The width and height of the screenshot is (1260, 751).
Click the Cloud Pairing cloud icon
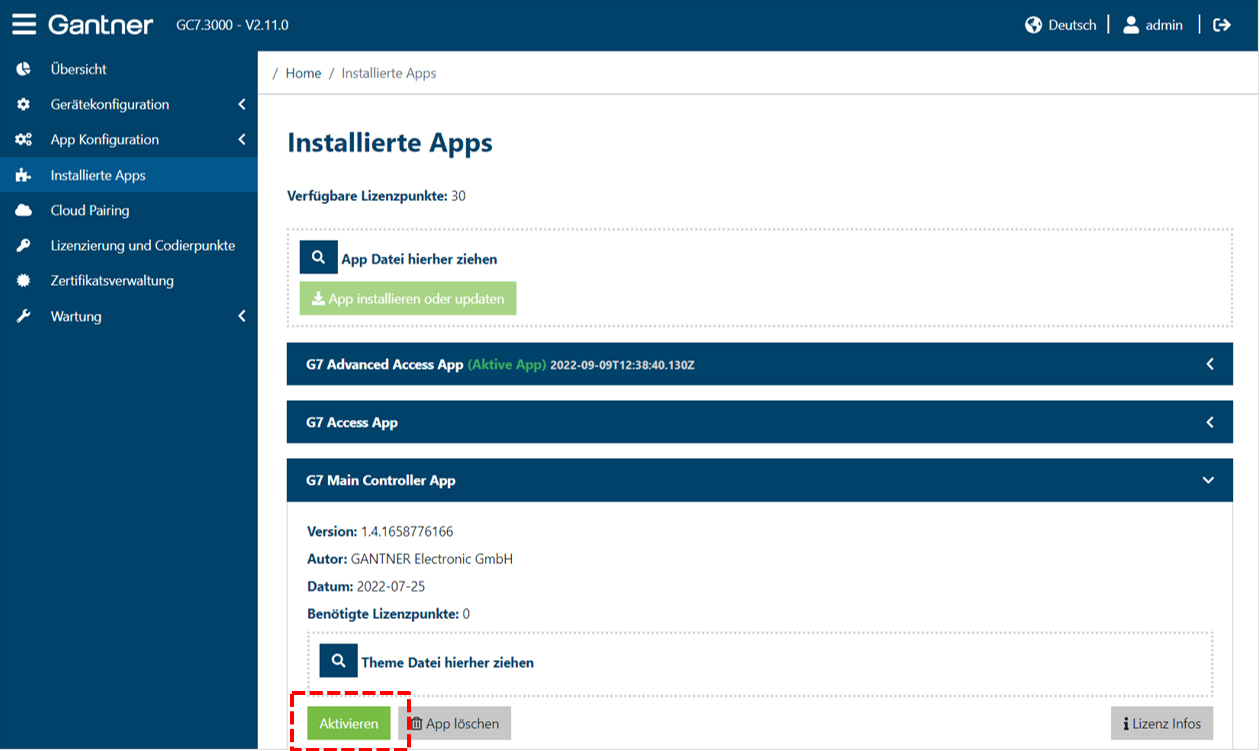[x=23, y=210]
